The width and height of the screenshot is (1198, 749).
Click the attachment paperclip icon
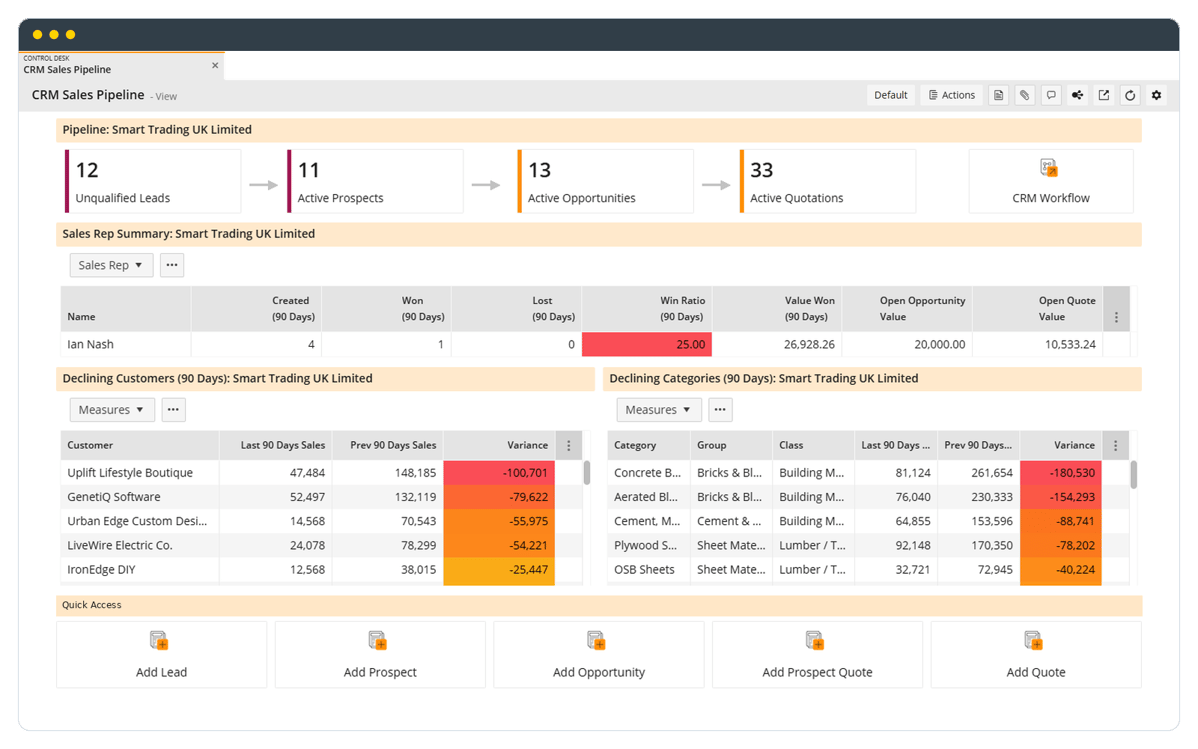(x=1025, y=96)
